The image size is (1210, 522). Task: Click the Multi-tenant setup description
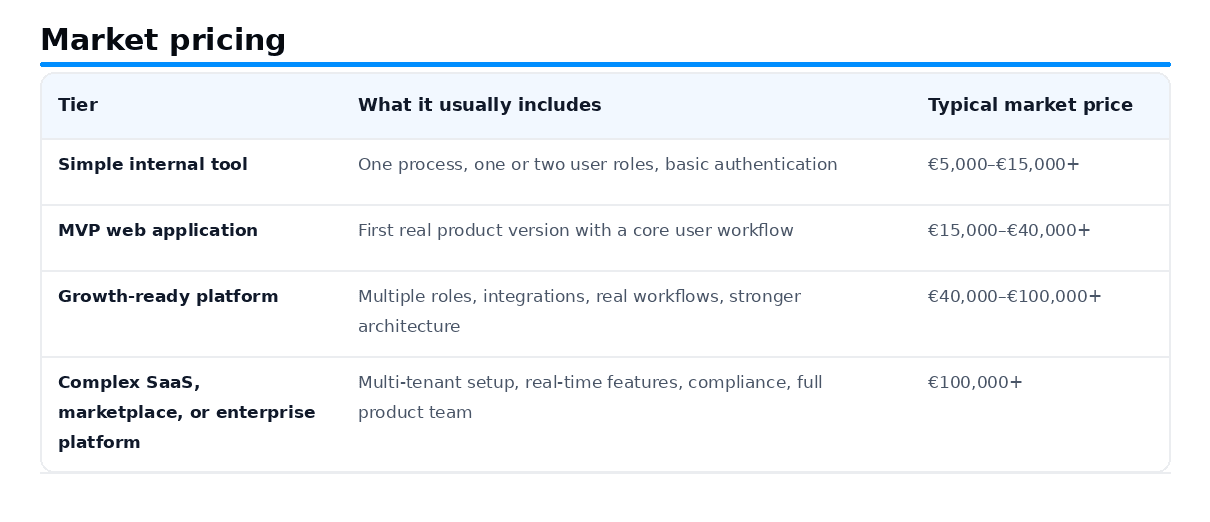pos(590,397)
